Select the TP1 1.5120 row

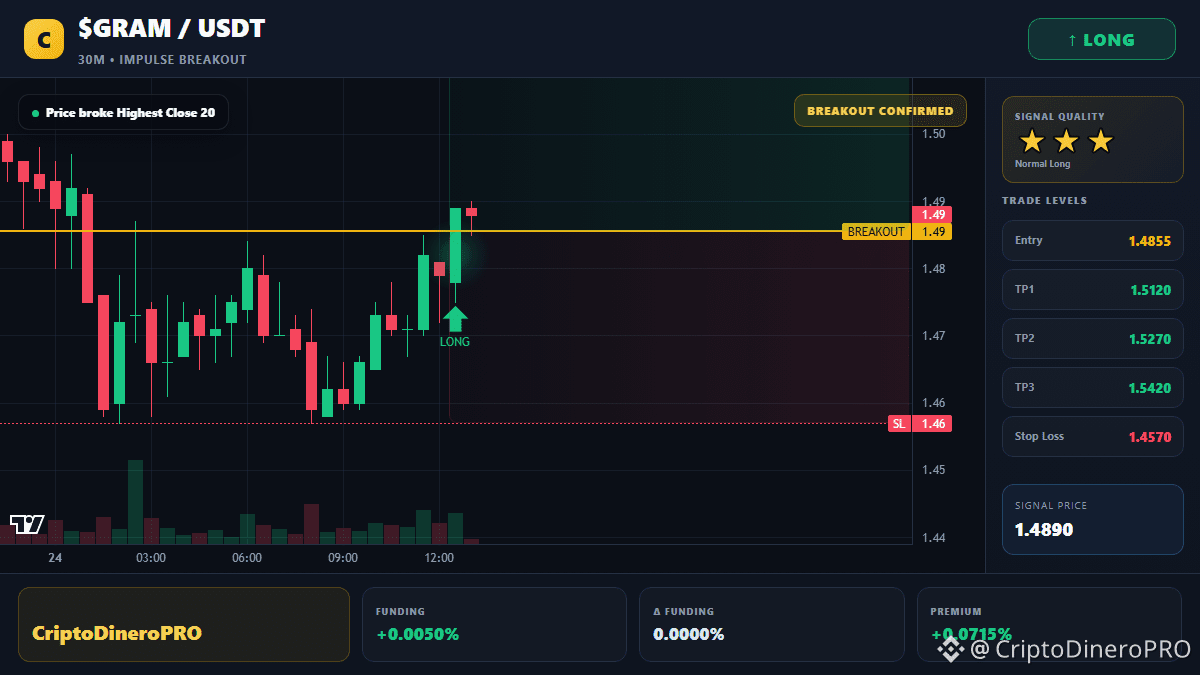(1092, 289)
